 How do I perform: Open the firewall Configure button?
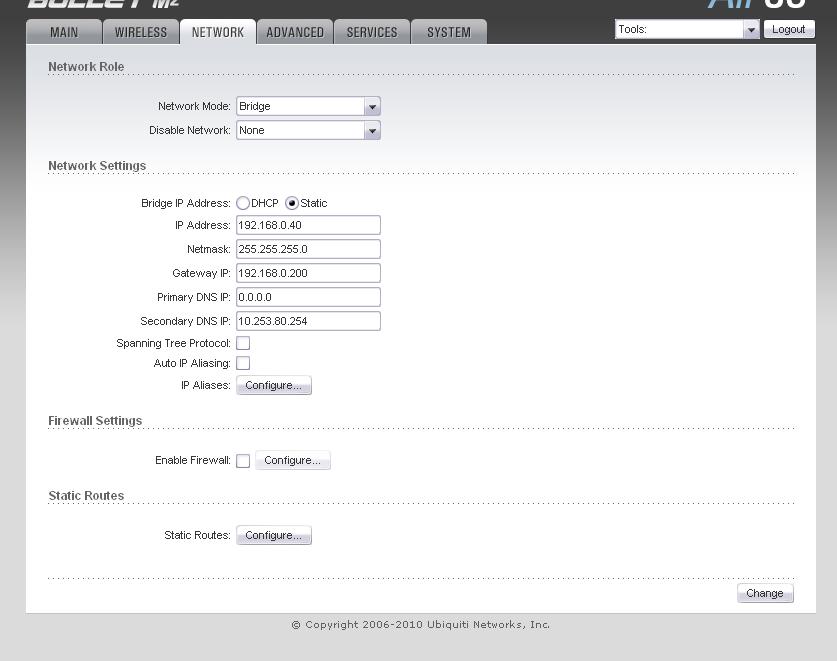(x=293, y=460)
